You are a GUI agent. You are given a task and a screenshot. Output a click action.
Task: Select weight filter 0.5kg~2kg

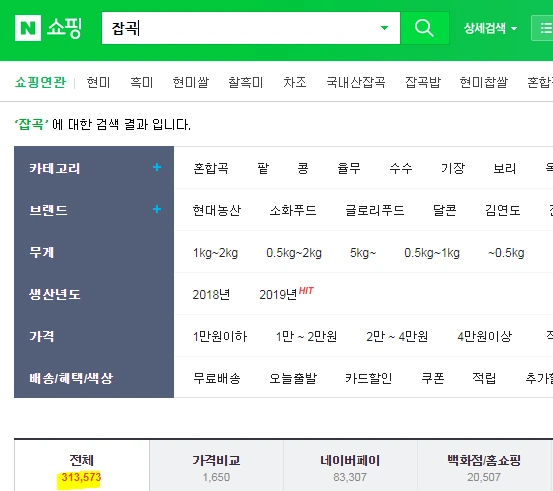tap(294, 253)
